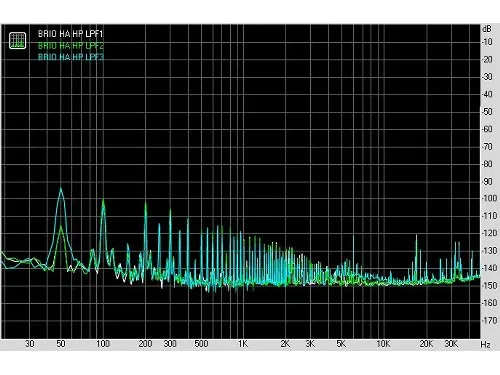Viewport: 500px width, 375px height.
Task: Click the top of the 100 Hz peak
Action: [x=103, y=199]
